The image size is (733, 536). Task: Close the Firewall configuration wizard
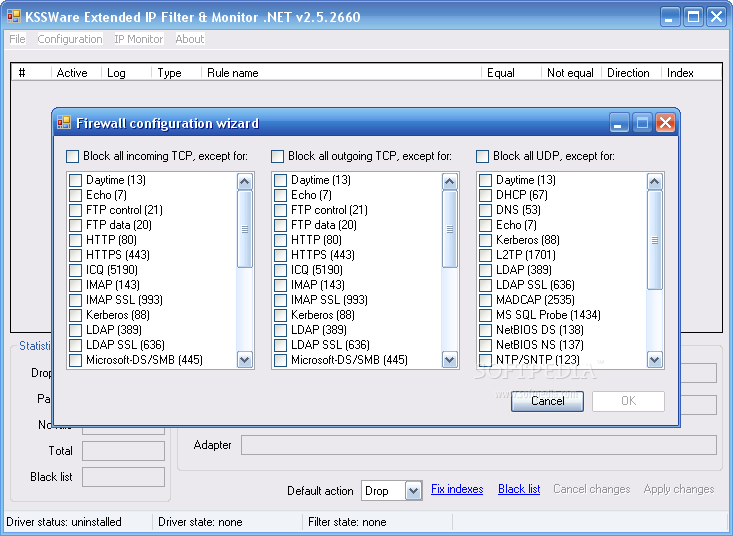(x=665, y=123)
